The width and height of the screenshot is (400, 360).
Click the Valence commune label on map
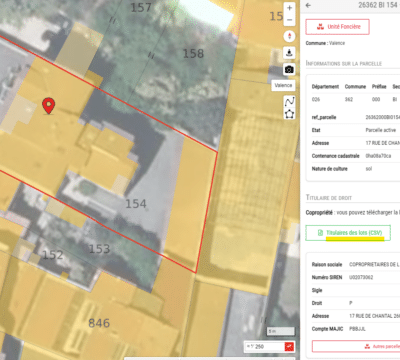coord(283,85)
